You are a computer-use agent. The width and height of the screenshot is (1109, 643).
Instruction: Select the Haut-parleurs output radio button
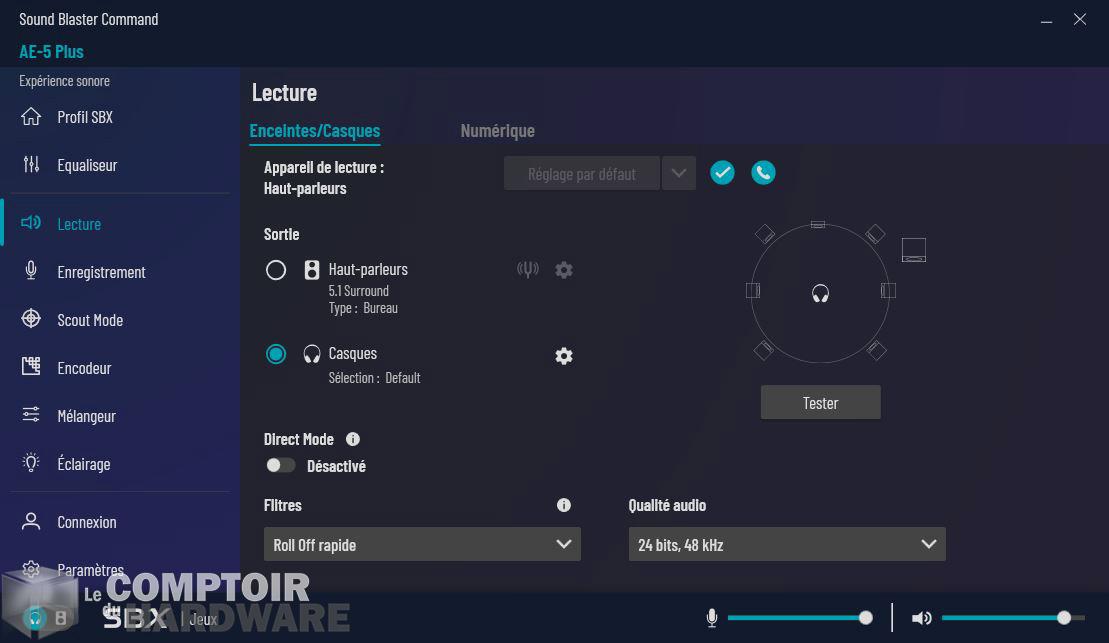[276, 270]
